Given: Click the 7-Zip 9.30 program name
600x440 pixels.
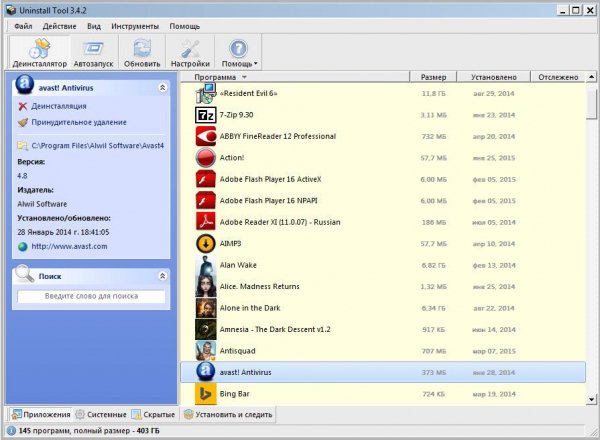Looking at the screenshot, I should 236,115.
